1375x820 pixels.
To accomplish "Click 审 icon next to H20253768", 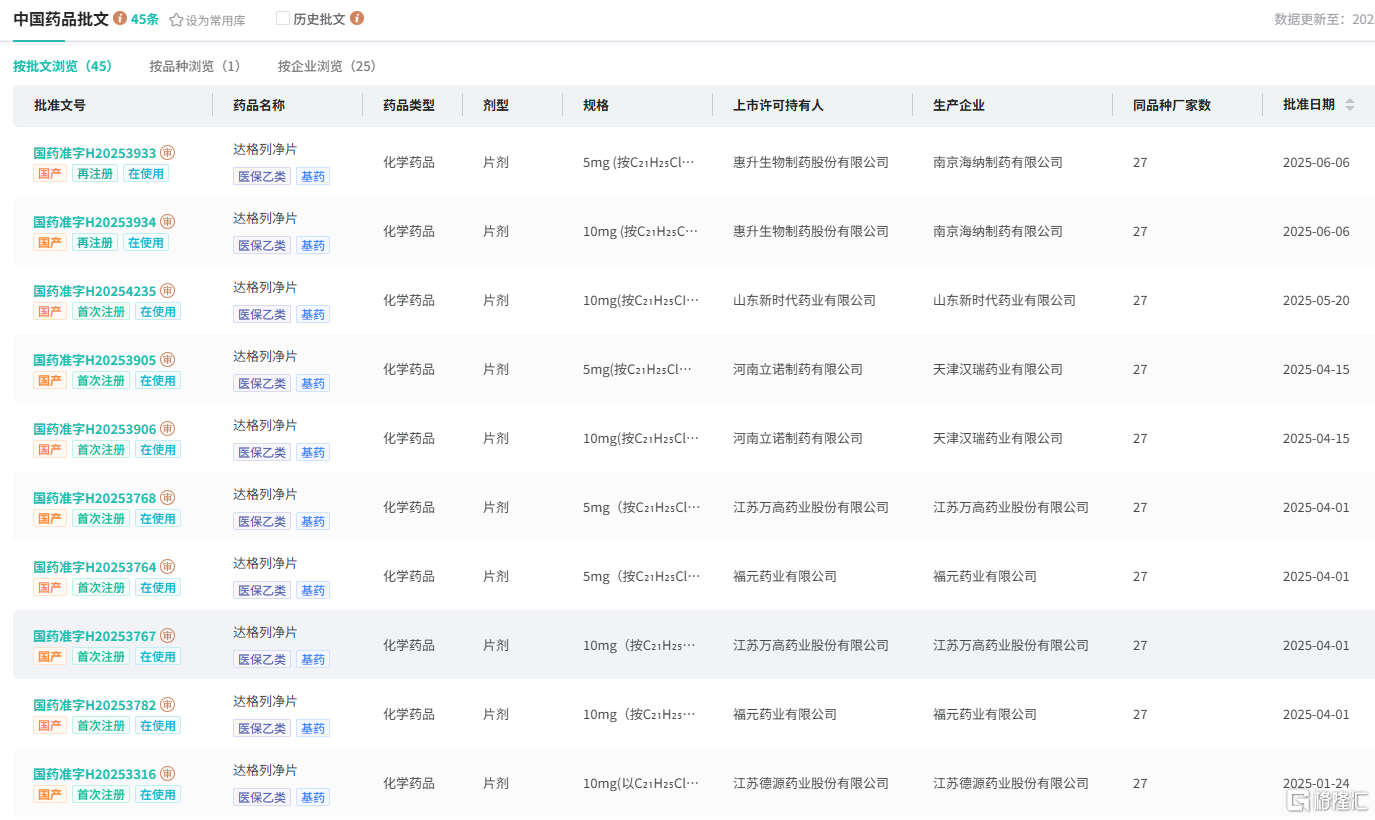I will point(168,498).
